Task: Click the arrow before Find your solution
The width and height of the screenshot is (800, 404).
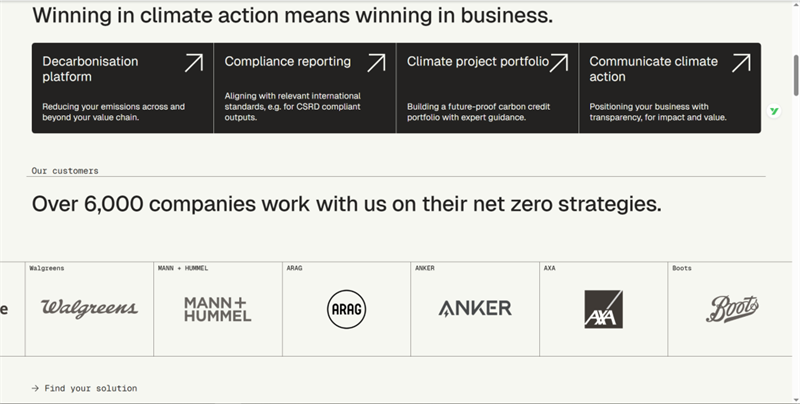Action: (35, 388)
